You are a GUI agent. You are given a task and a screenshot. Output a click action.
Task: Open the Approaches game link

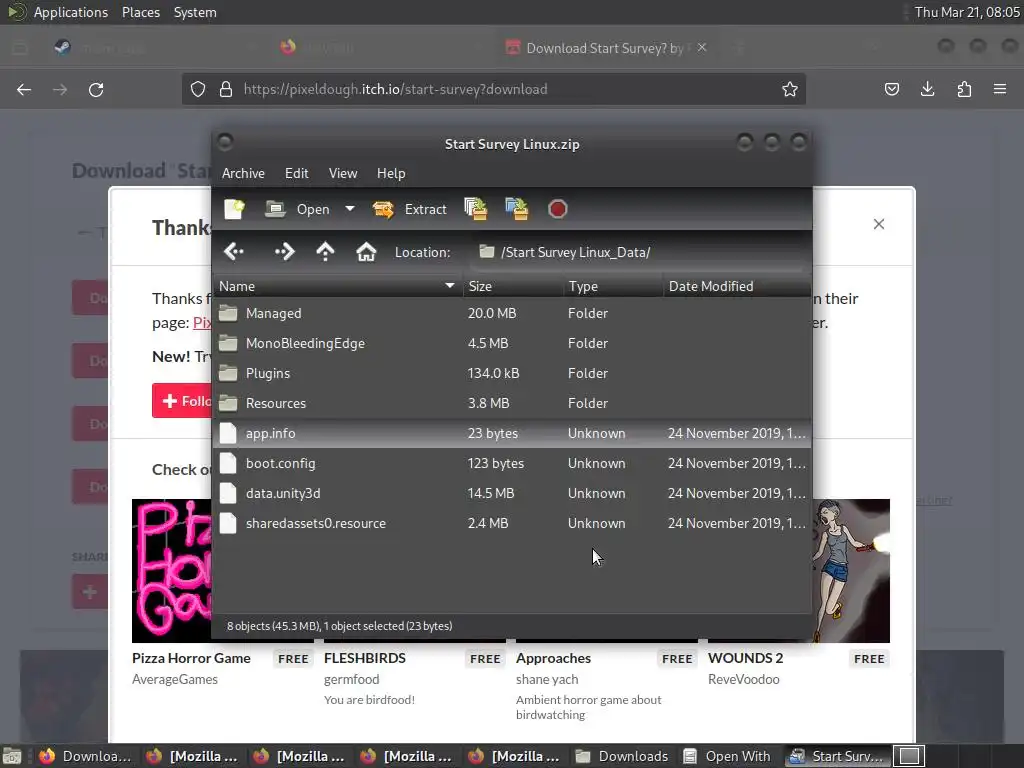[553, 658]
